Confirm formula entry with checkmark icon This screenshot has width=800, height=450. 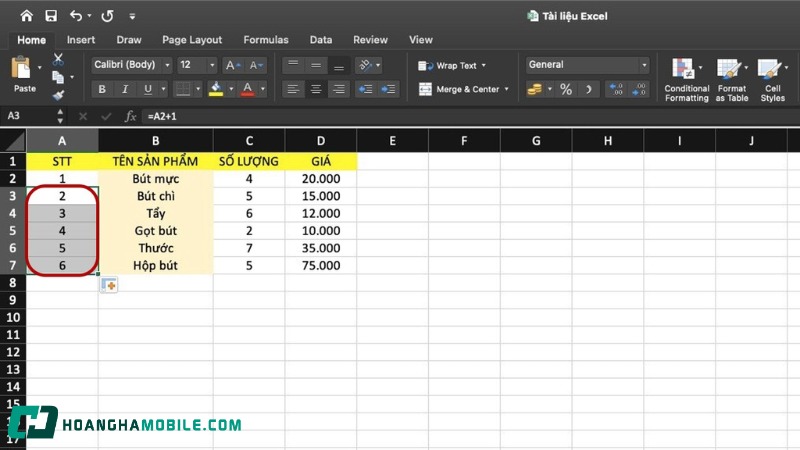pos(106,117)
